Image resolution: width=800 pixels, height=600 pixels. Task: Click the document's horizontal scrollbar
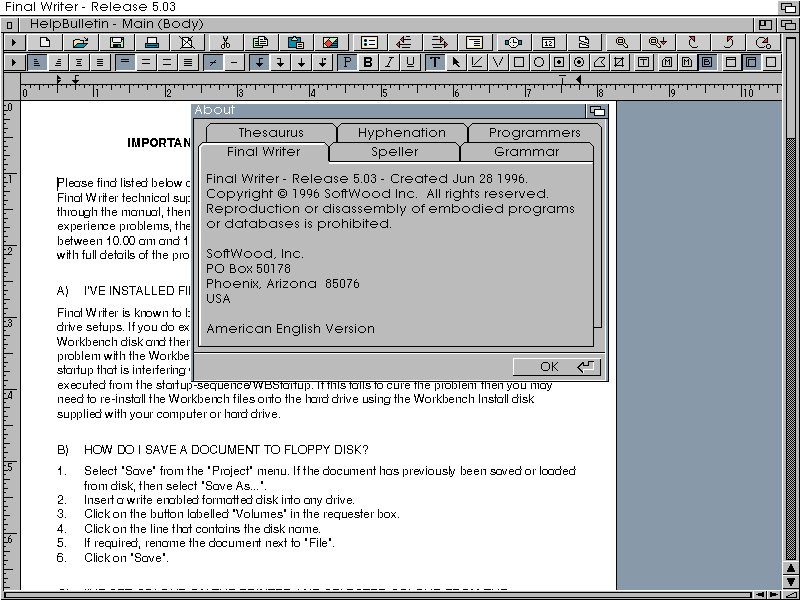click(x=378, y=594)
